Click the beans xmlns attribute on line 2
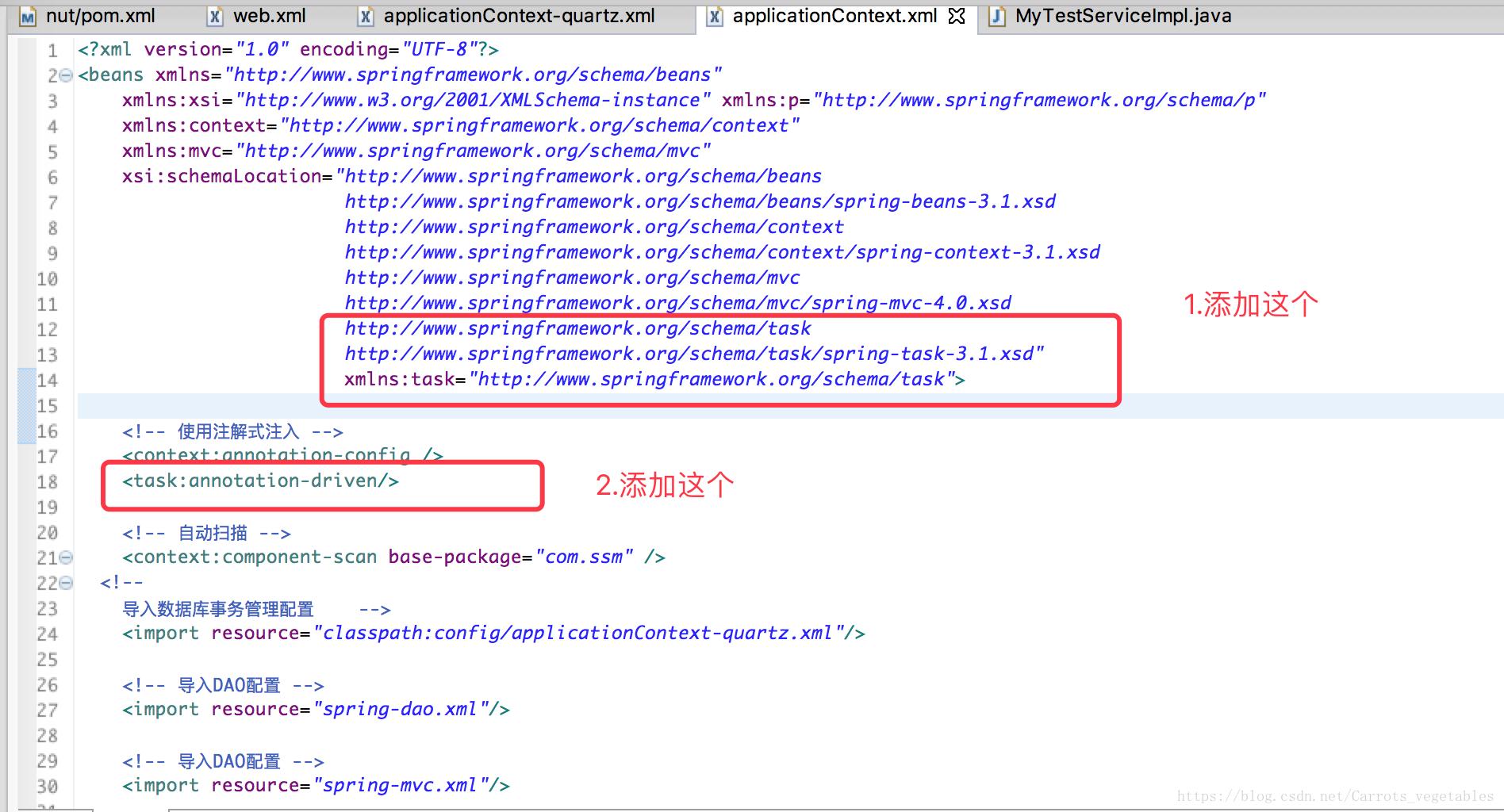 (439, 75)
